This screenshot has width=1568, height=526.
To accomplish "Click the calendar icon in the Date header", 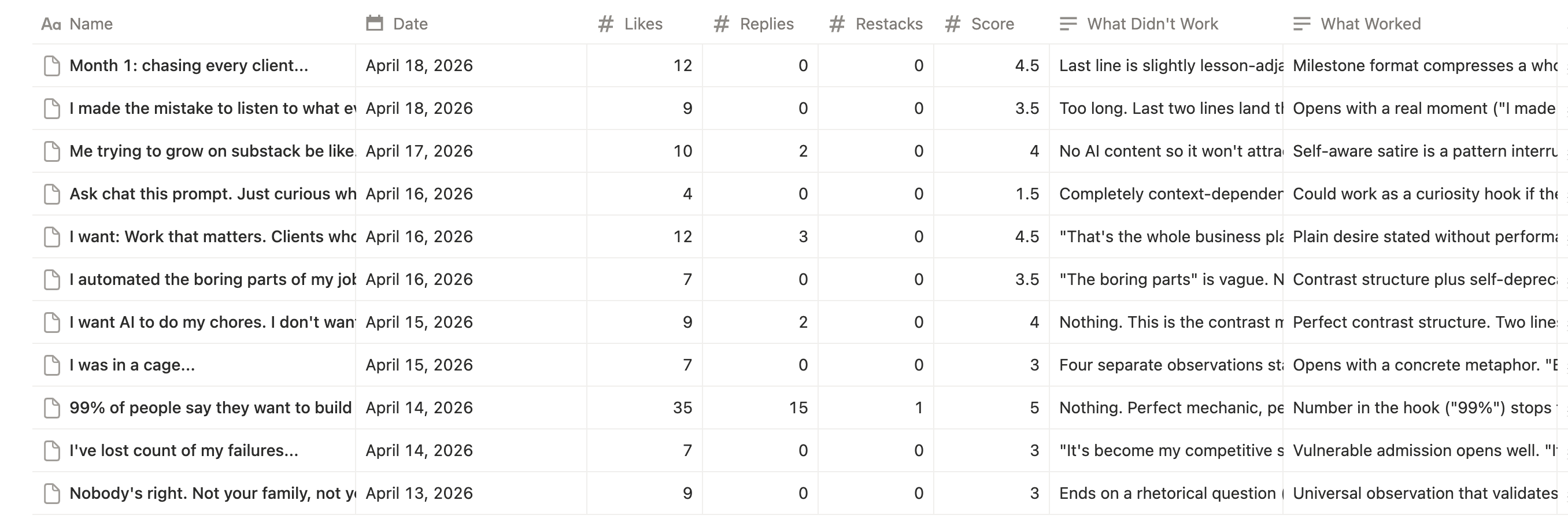I will pyautogui.click(x=374, y=24).
